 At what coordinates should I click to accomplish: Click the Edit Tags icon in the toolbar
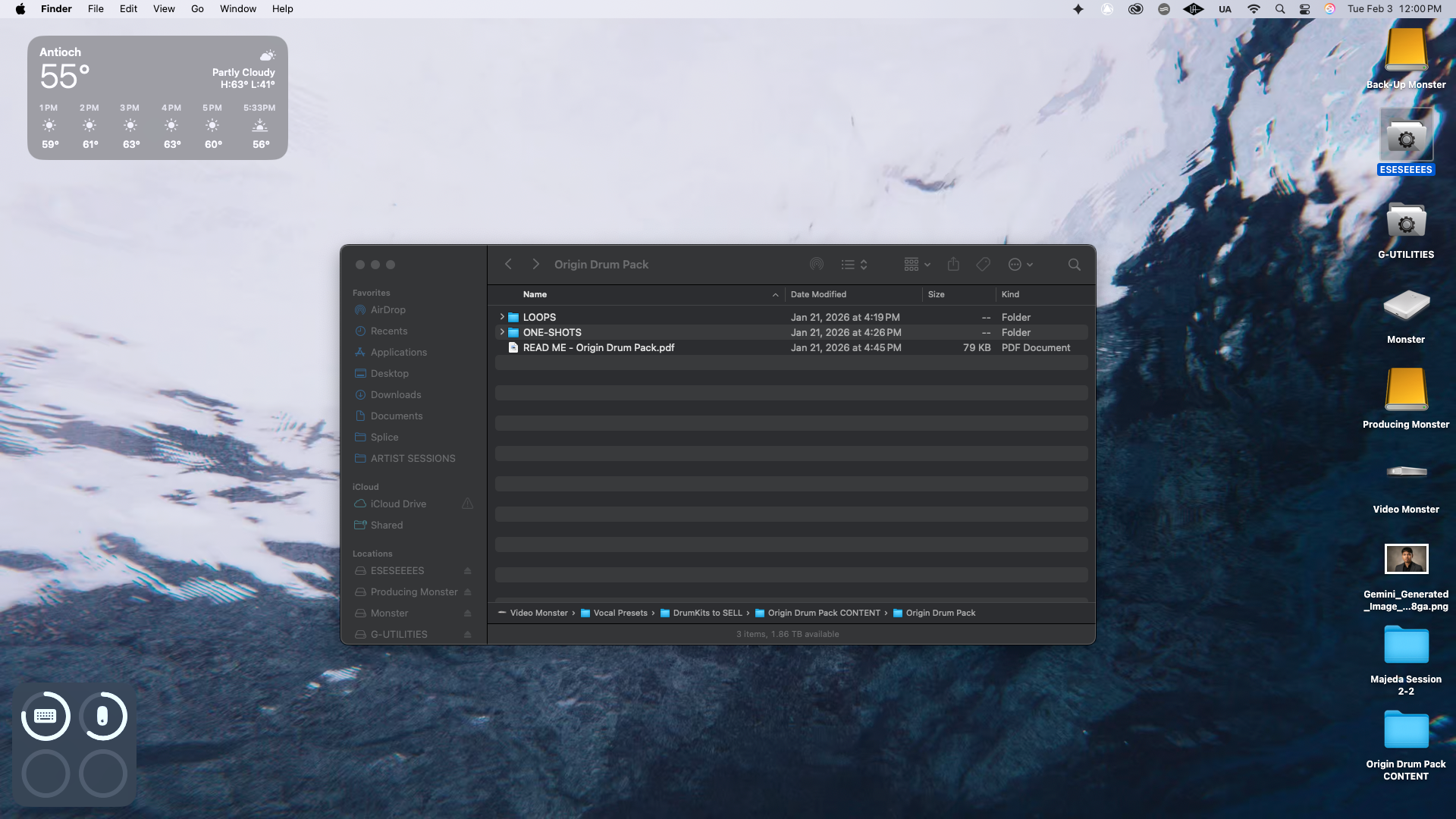pyautogui.click(x=984, y=265)
